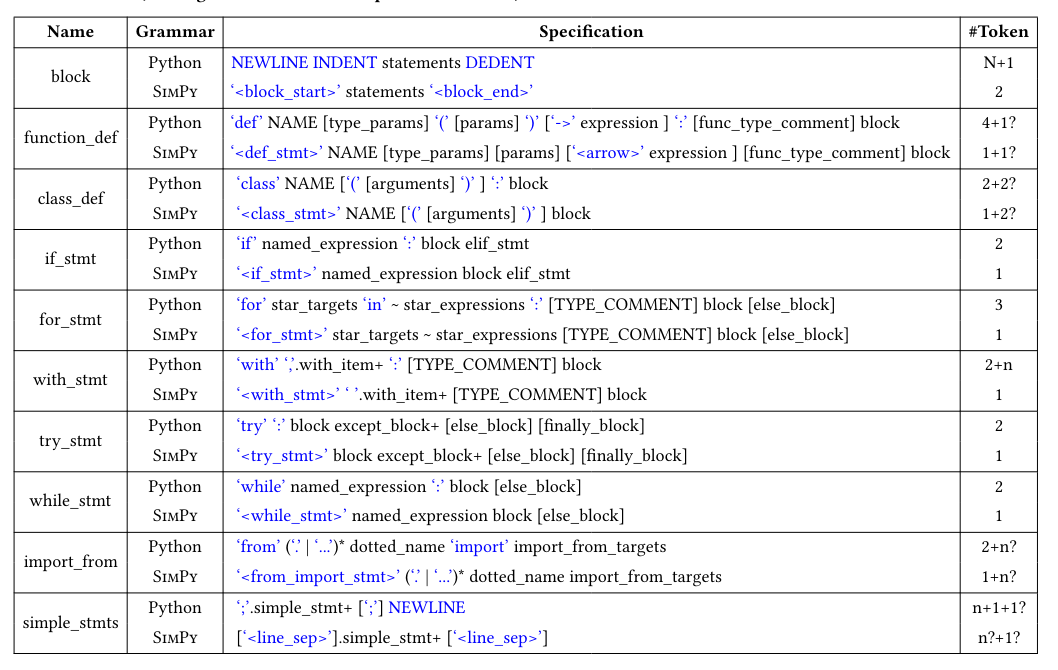Screen dimensions: 1058x670
Task: Click the blue 'class' keyword
Action: click(x=258, y=184)
